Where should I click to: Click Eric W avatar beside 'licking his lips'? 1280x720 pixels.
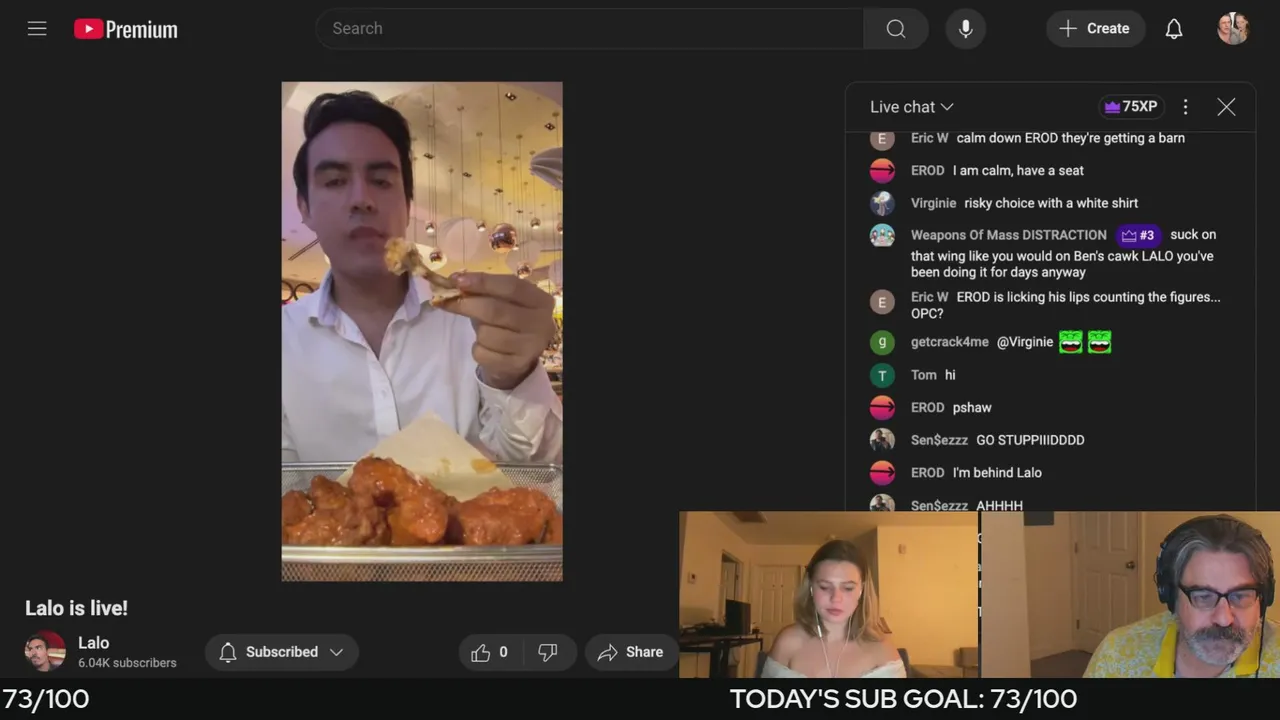[x=882, y=302]
